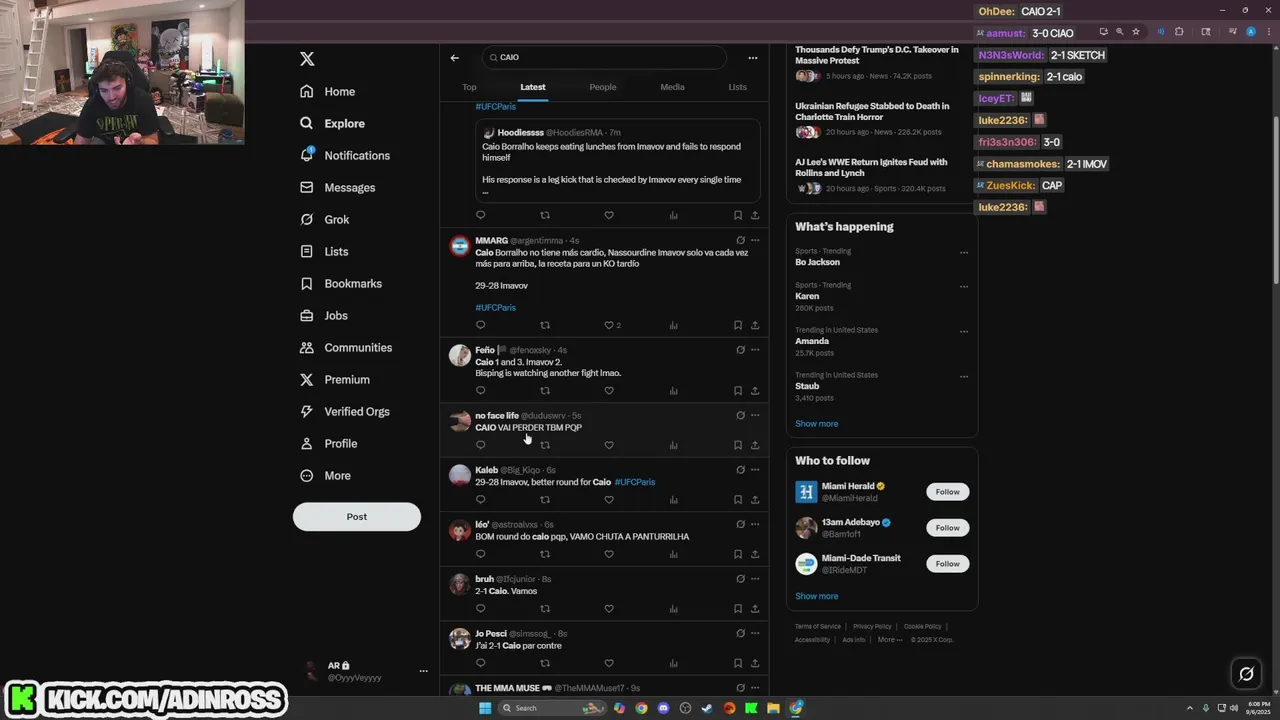Screen dimensions: 1280x720
Task: Open Privacy Policy footer link
Action: click(x=873, y=627)
